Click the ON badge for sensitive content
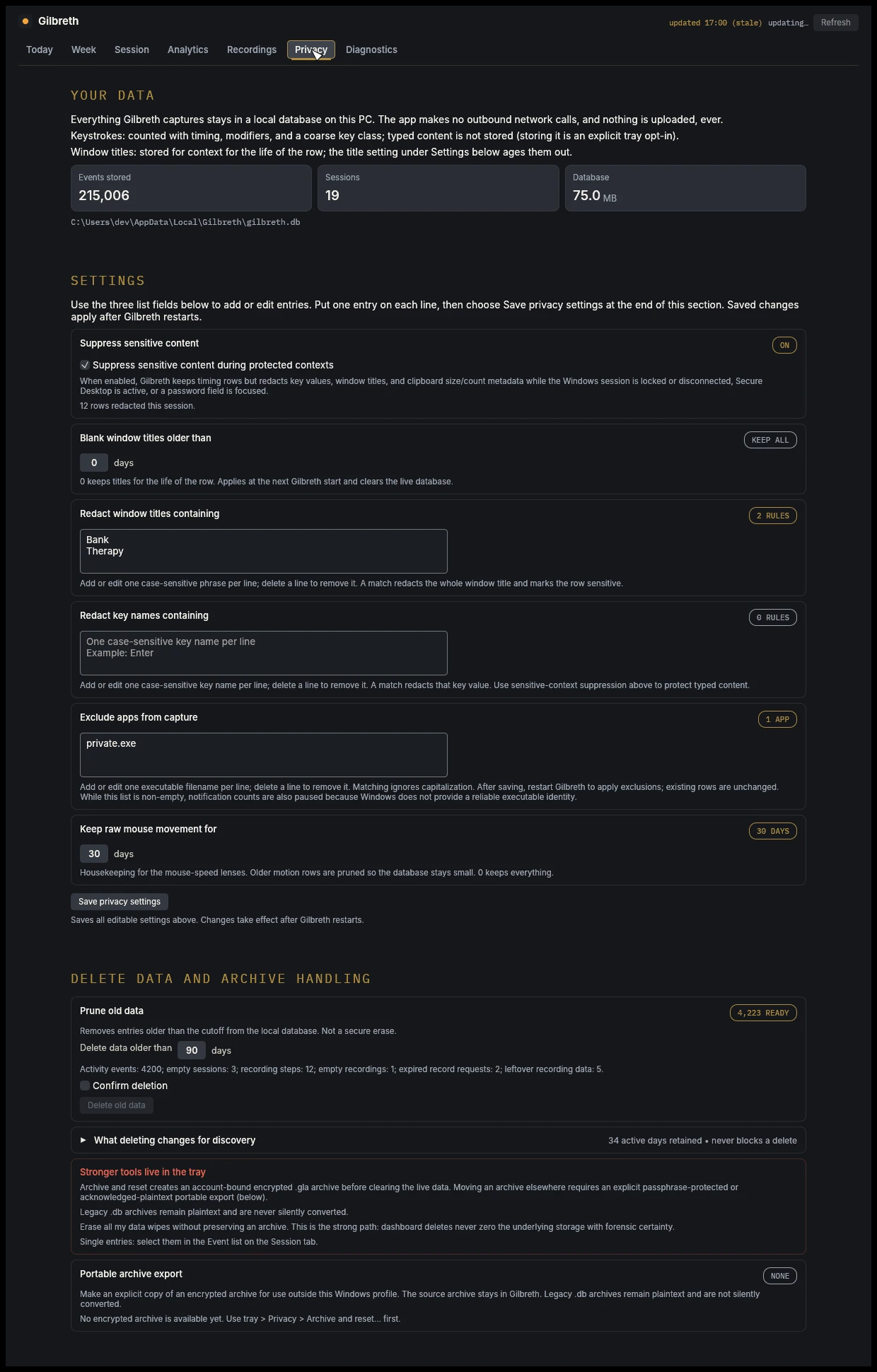This screenshot has height=1372, width=877. [x=784, y=345]
